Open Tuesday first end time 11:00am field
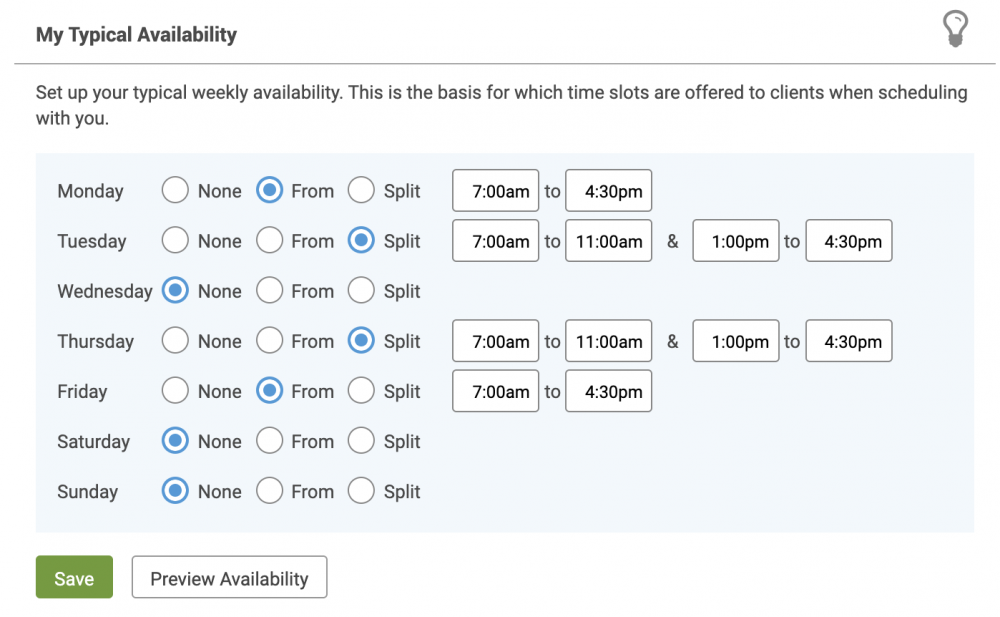The width and height of the screenshot is (1000, 617). tap(608, 241)
